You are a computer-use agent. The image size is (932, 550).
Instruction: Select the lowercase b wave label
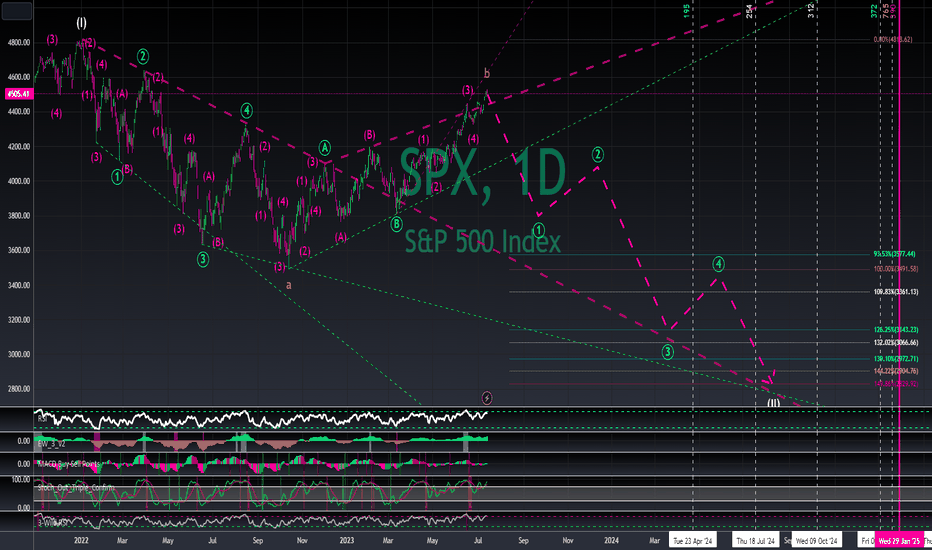pos(487,74)
